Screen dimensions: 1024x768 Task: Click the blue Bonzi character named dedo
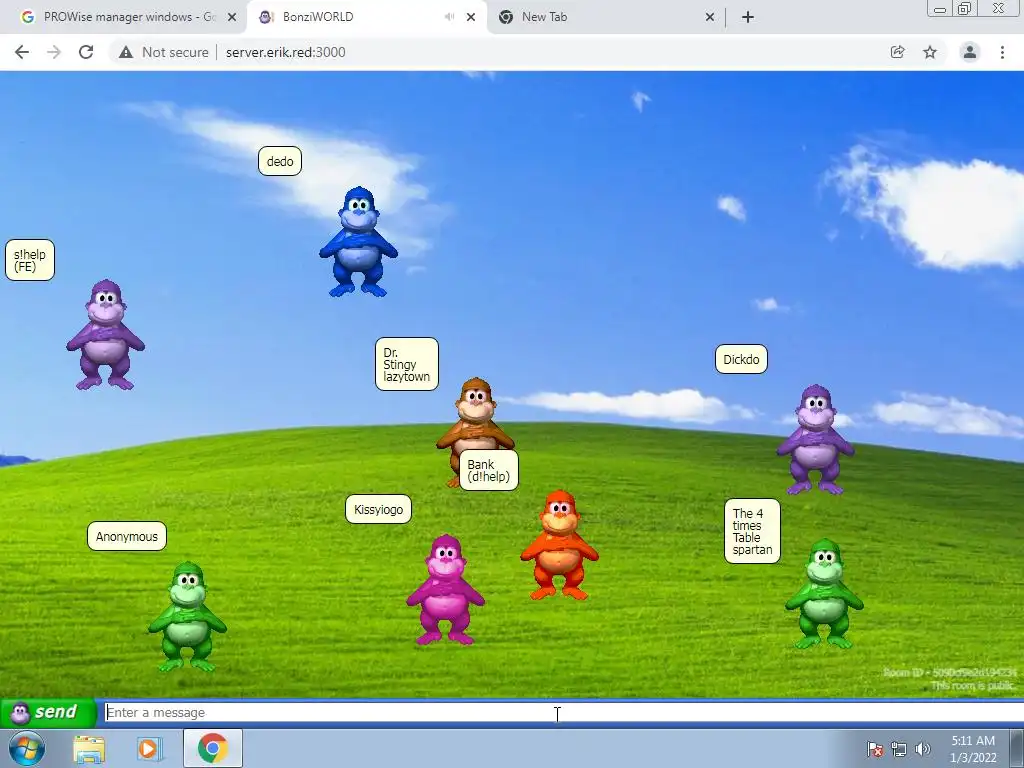point(359,242)
